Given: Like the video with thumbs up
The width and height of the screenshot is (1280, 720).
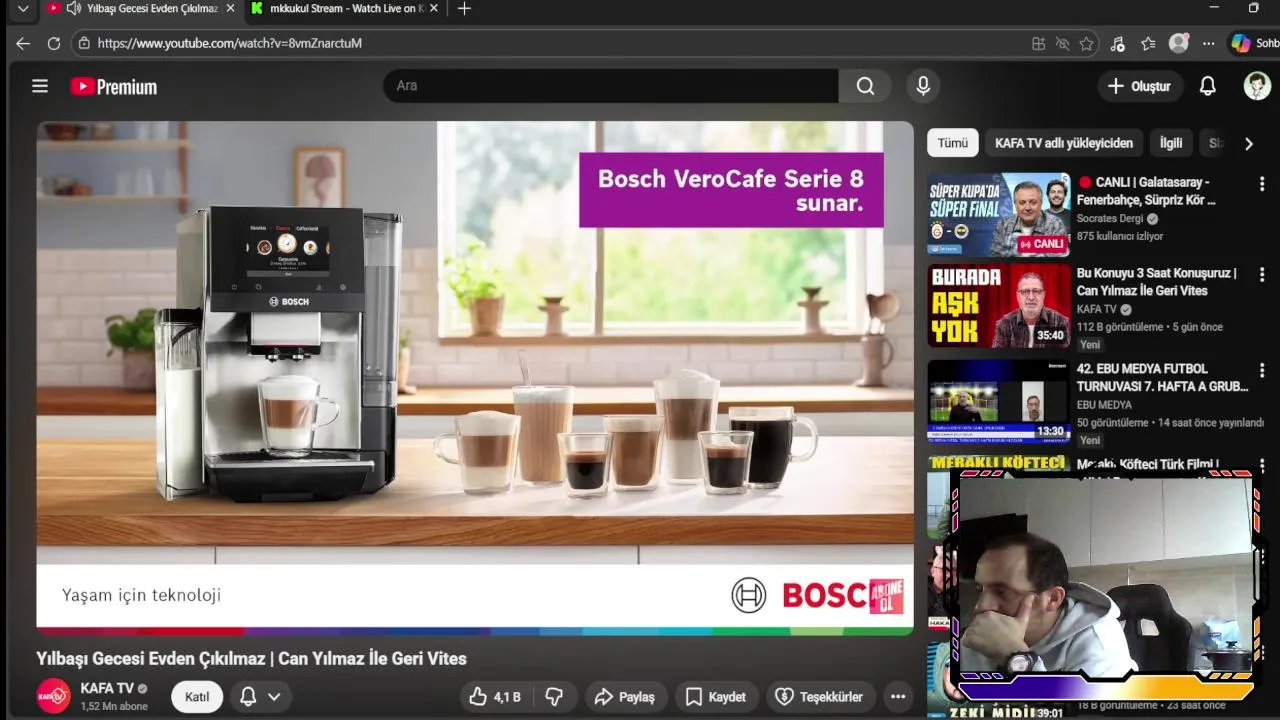Looking at the screenshot, I should (x=494, y=697).
